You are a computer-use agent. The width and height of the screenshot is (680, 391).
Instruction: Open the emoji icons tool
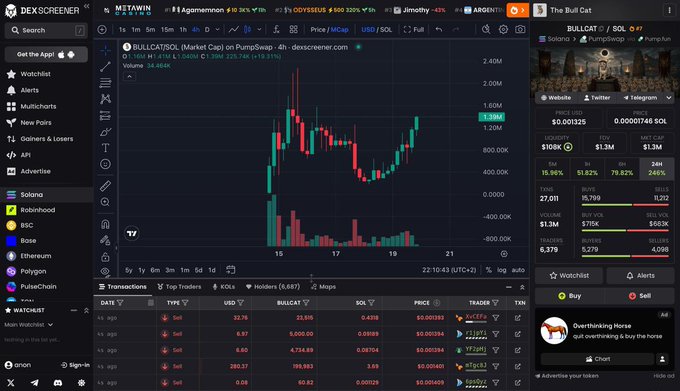(105, 164)
